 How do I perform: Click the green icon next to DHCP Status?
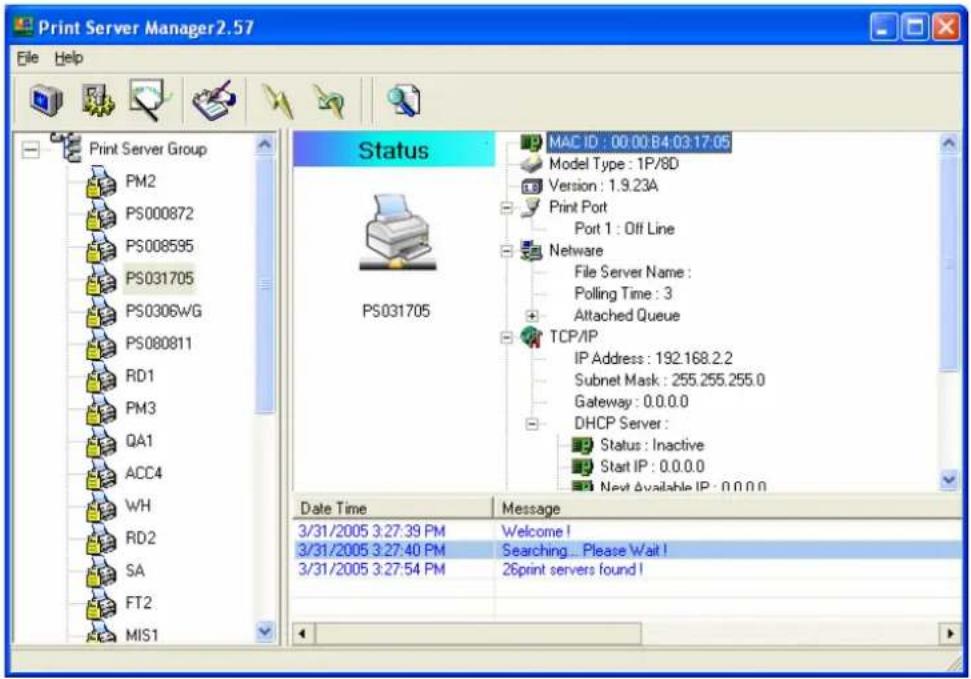(582, 445)
